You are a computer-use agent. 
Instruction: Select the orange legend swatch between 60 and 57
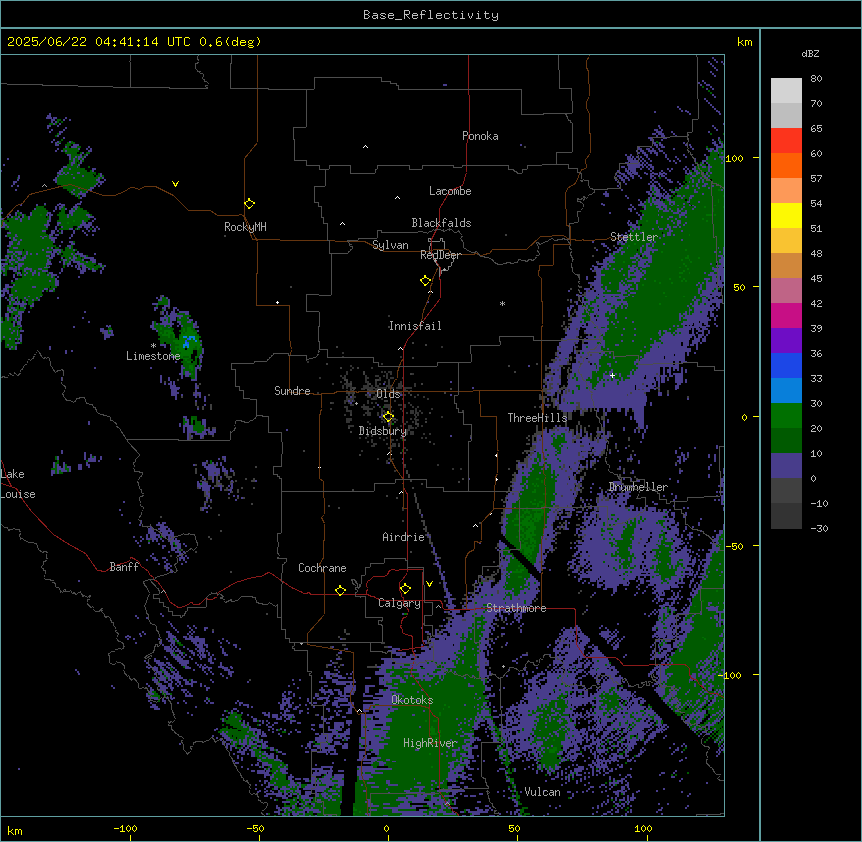coord(786,165)
